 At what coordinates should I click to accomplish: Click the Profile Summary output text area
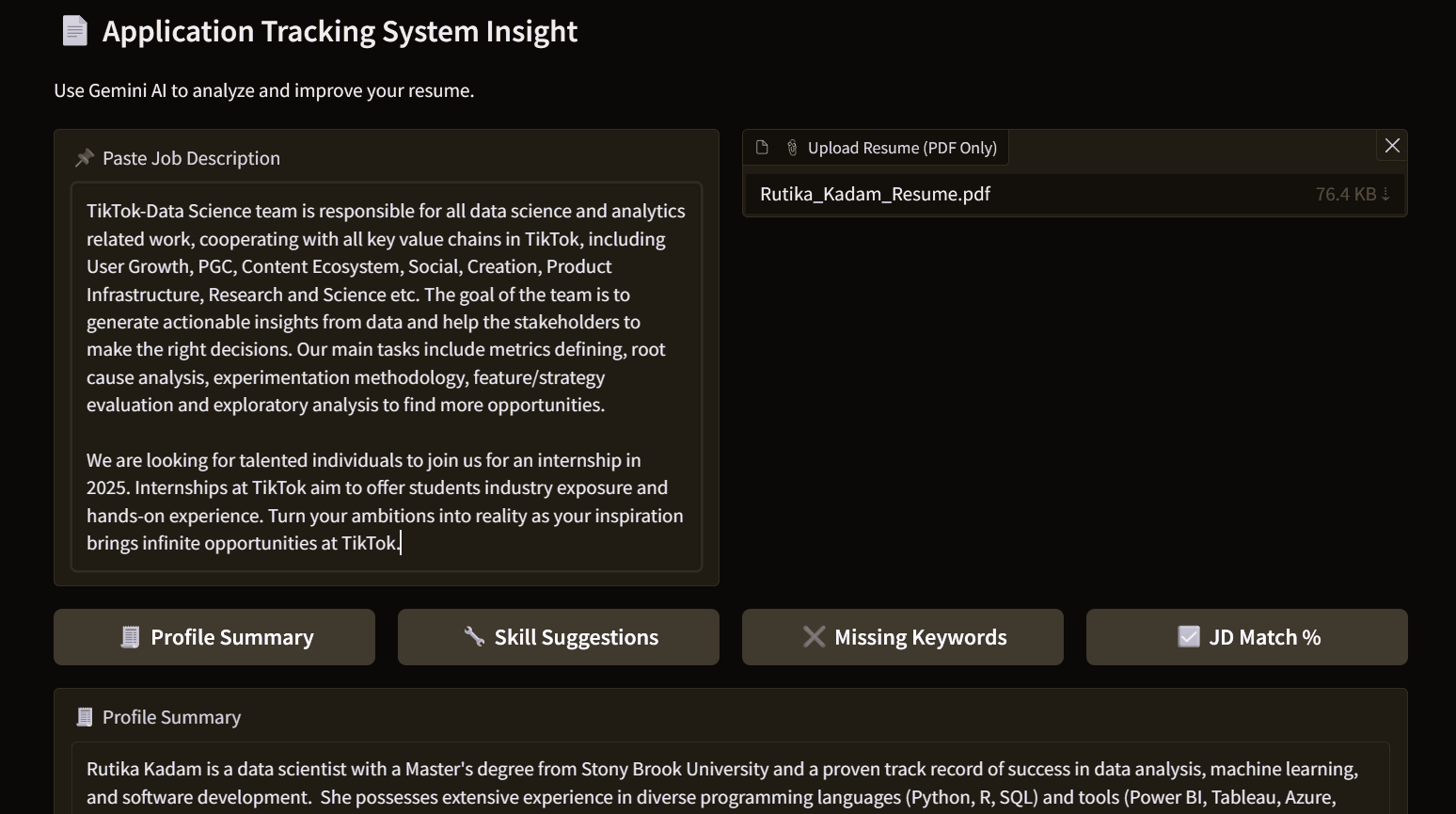point(730,781)
